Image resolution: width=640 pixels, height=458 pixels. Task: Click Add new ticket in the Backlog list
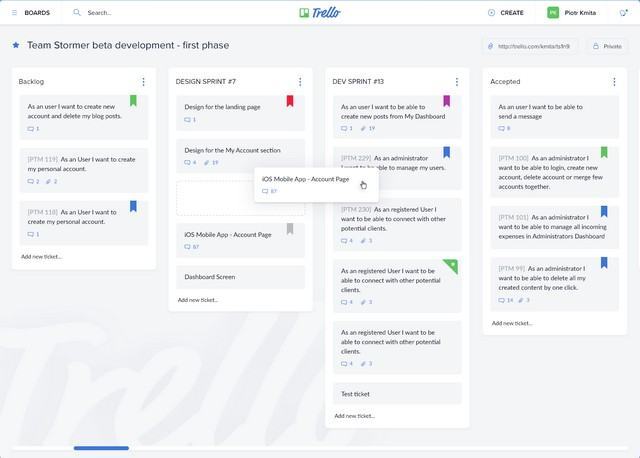point(41,257)
